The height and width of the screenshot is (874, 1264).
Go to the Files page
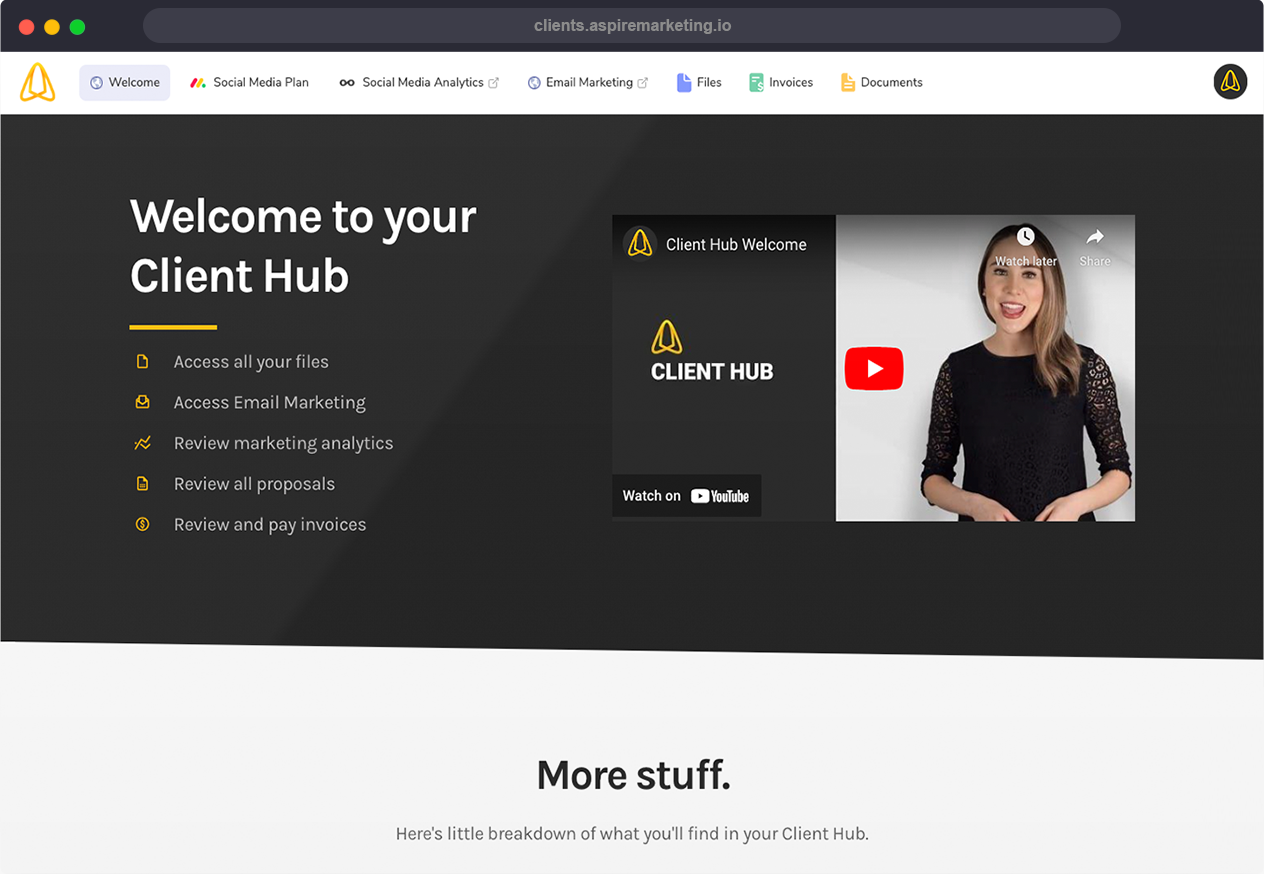699,83
